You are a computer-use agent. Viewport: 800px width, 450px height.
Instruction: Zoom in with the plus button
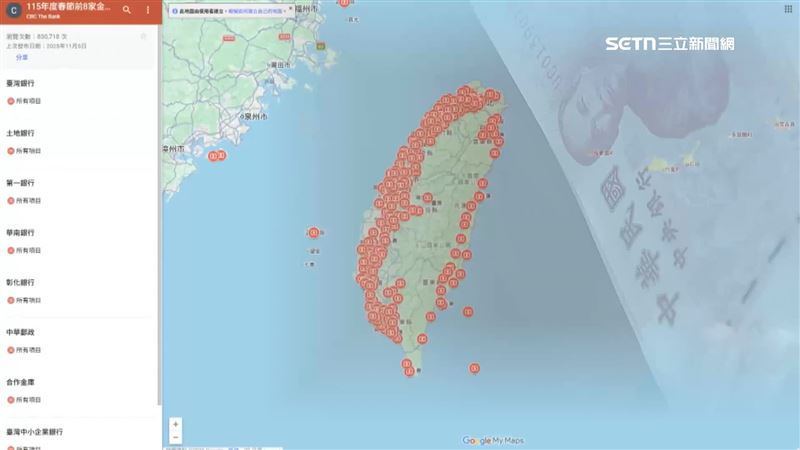tap(176, 424)
